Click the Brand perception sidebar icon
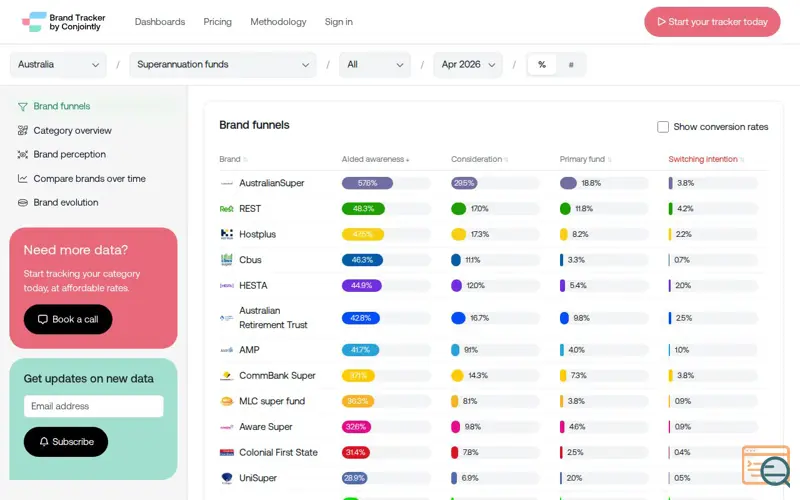The image size is (800, 500). point(22,155)
